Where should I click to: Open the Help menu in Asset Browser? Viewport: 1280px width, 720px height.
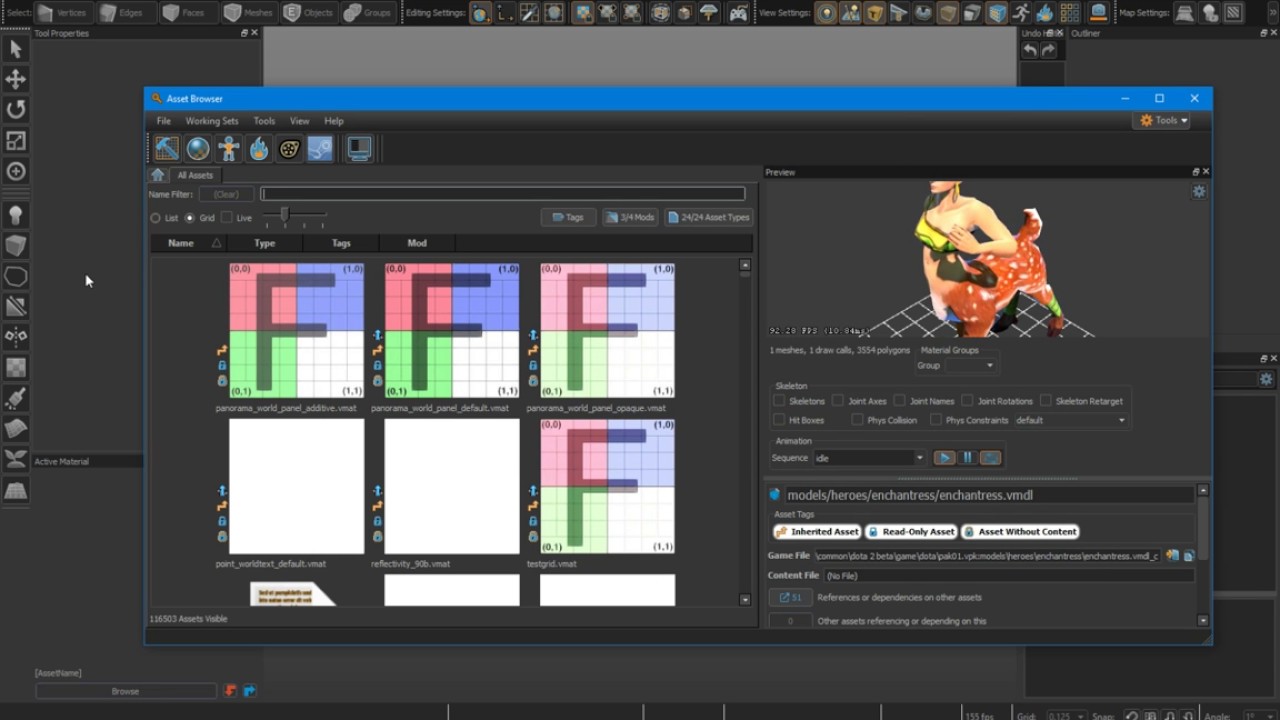[334, 121]
